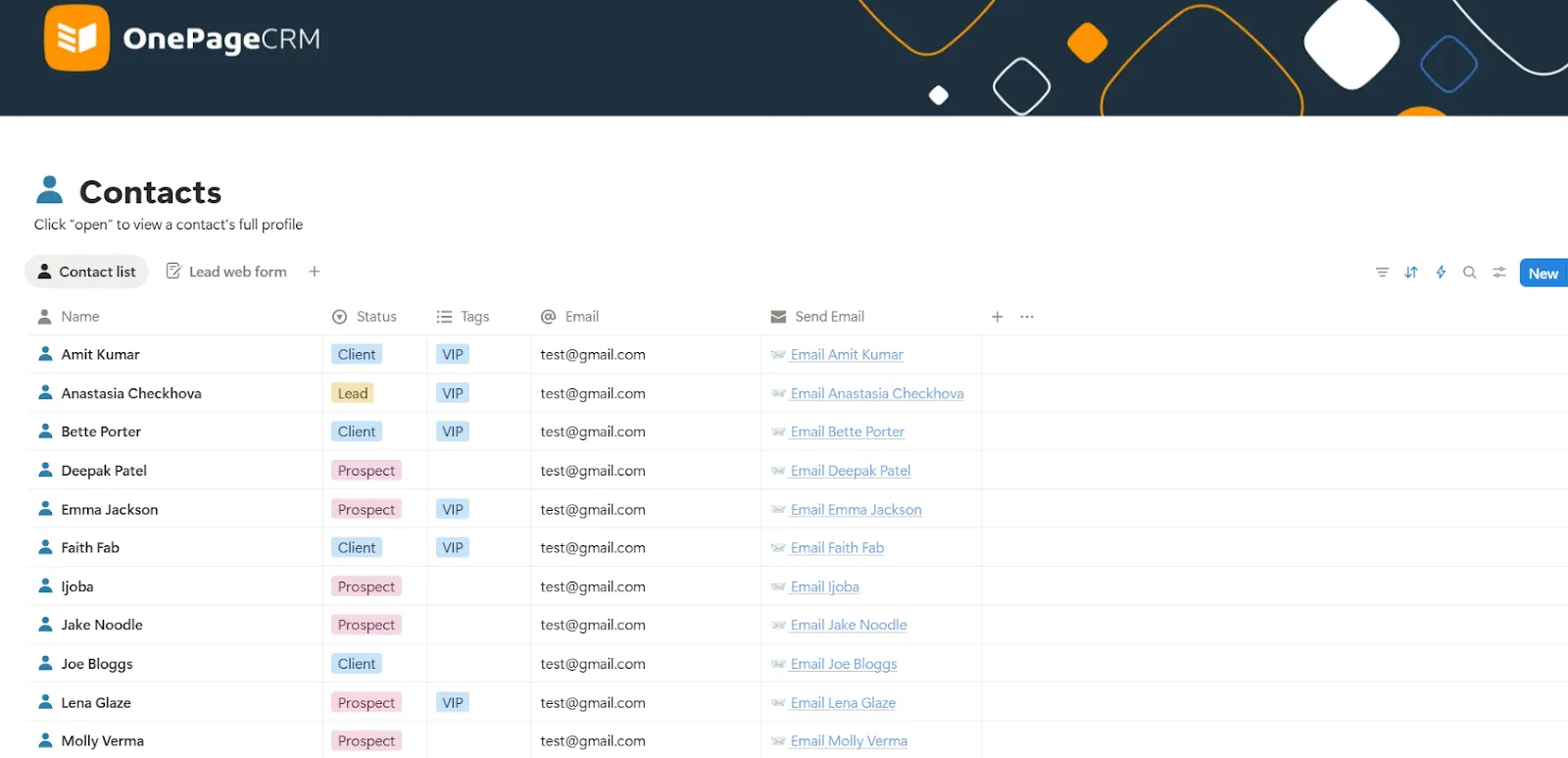Viewport: 1568px width, 758px height.
Task: Click the Prospect status tag for Deepak Patel
Action: point(367,471)
